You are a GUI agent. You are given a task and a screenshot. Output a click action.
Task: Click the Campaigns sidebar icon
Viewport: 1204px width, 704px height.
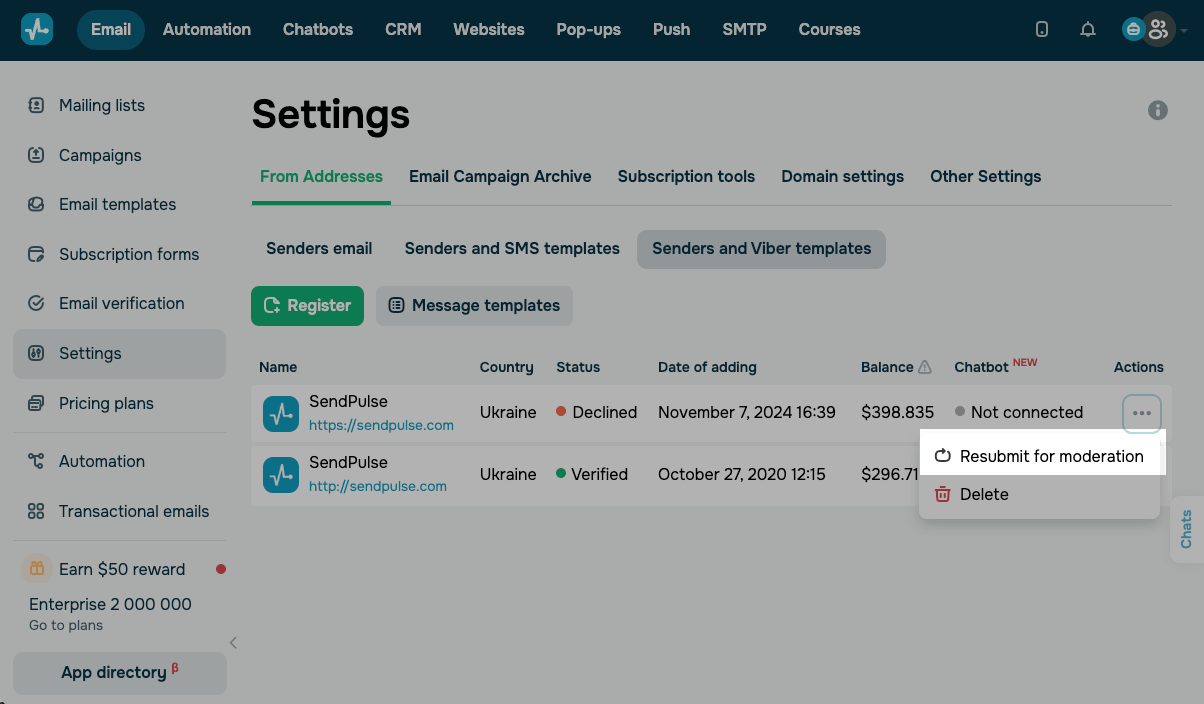pyautogui.click(x=37, y=155)
